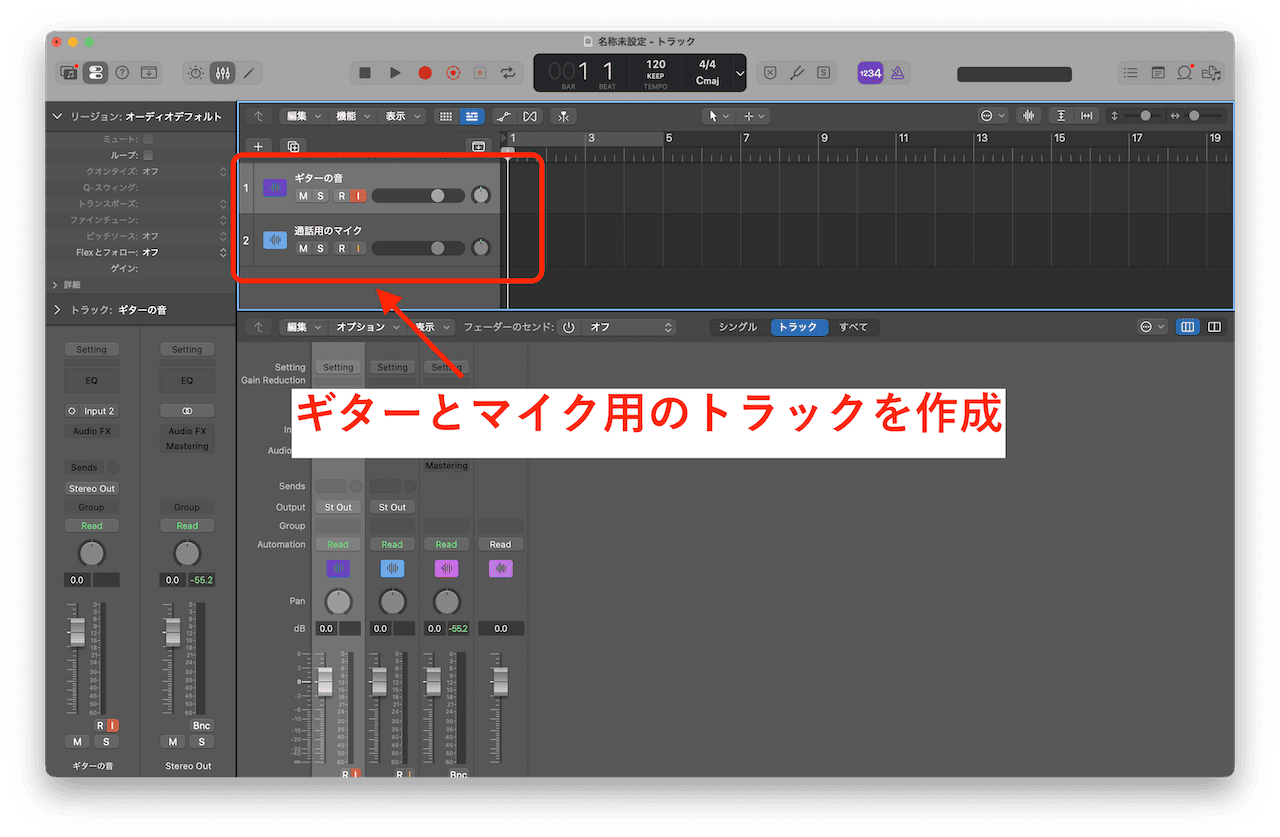Open the Library panel from the control bar

[69, 72]
